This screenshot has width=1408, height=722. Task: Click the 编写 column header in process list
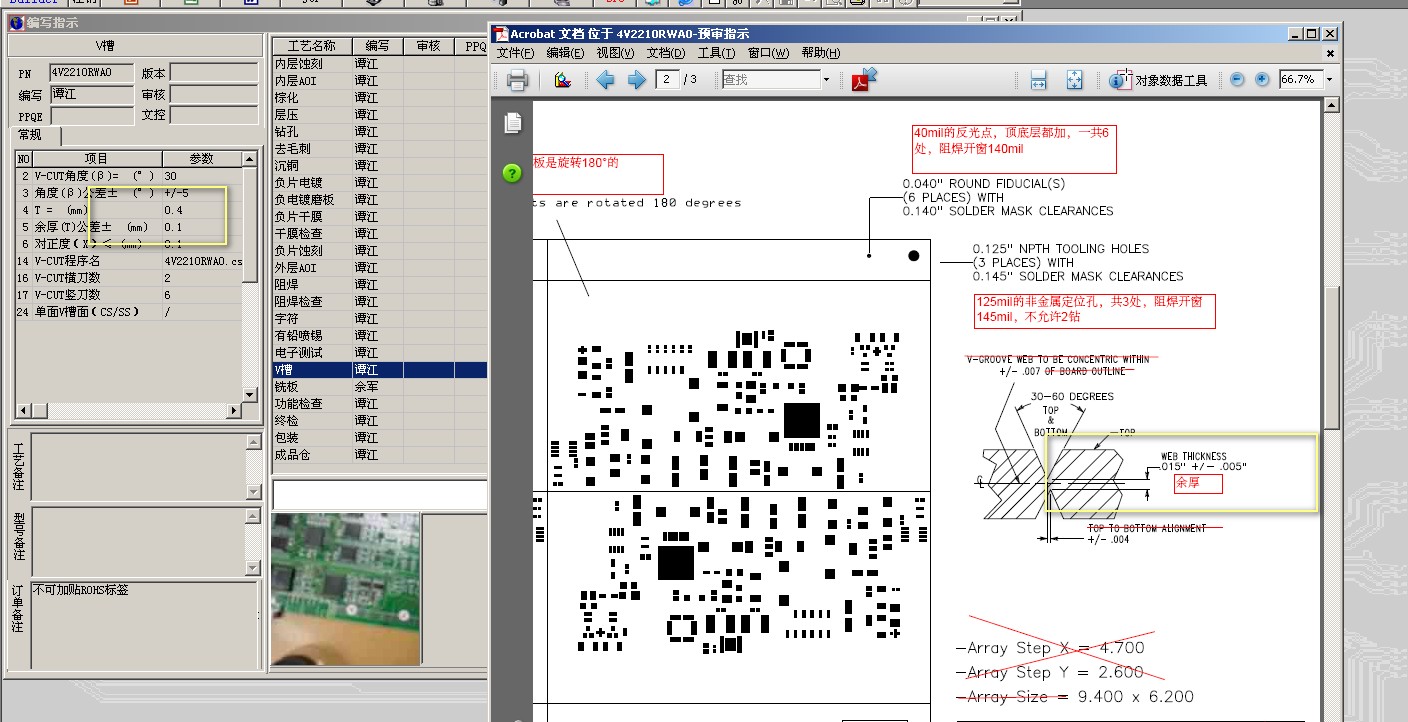coord(377,46)
